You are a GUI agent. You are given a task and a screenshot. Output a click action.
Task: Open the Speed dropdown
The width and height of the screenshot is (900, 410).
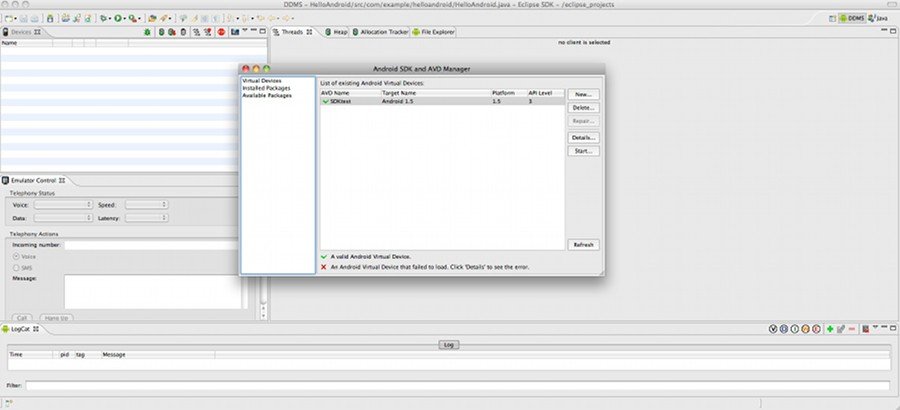pyautogui.click(x=147, y=204)
